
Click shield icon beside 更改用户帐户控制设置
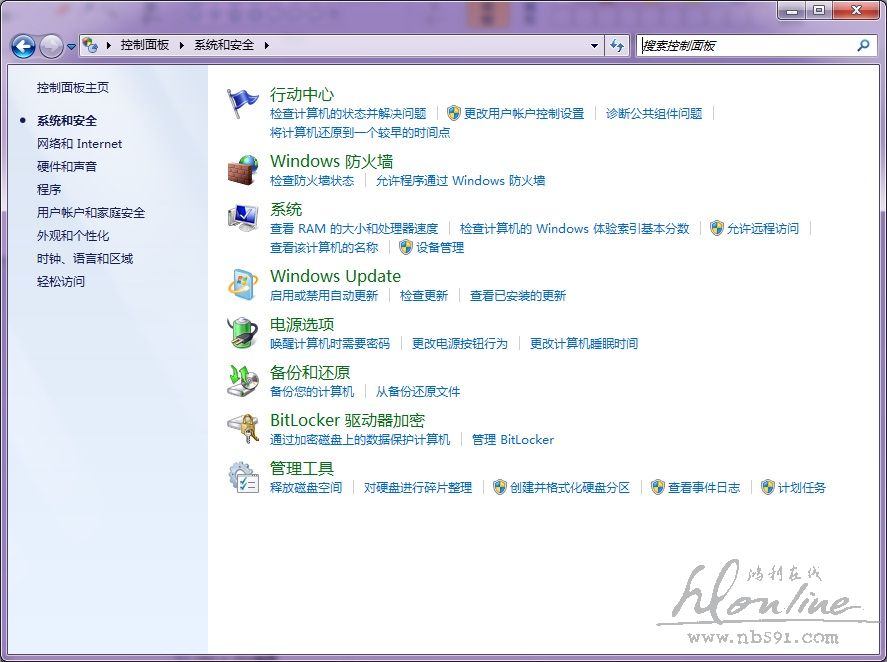pos(453,113)
